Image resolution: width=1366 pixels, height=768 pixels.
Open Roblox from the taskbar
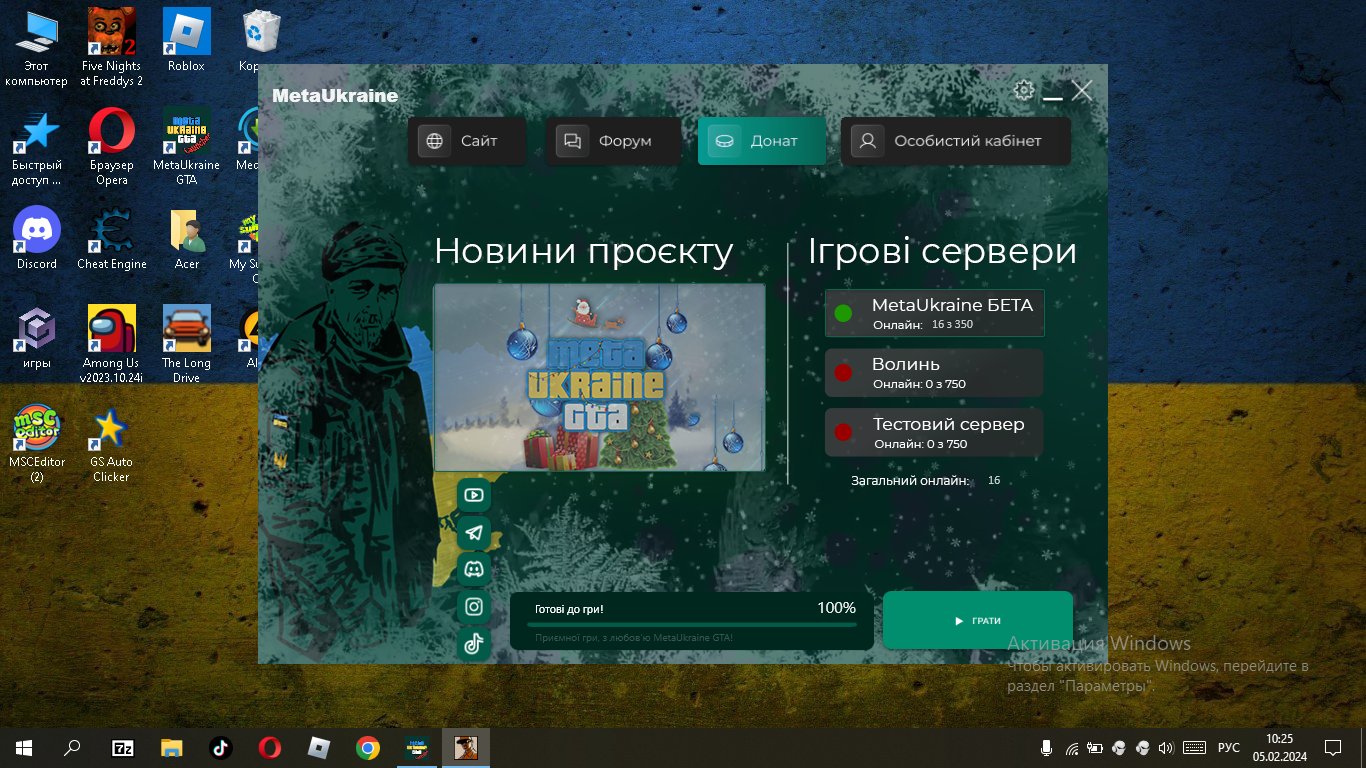coord(318,747)
